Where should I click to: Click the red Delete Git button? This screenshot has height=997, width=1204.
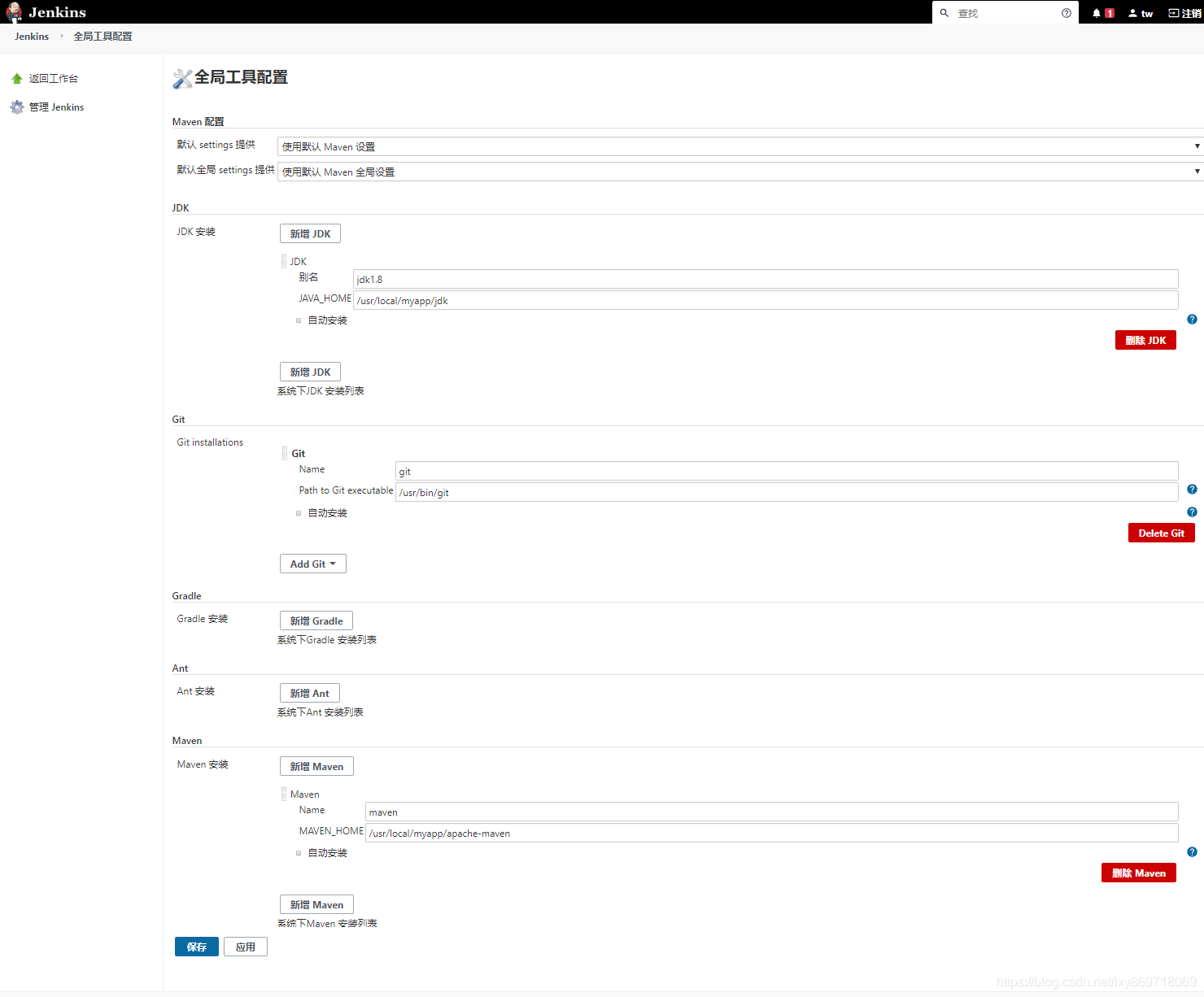(1161, 533)
